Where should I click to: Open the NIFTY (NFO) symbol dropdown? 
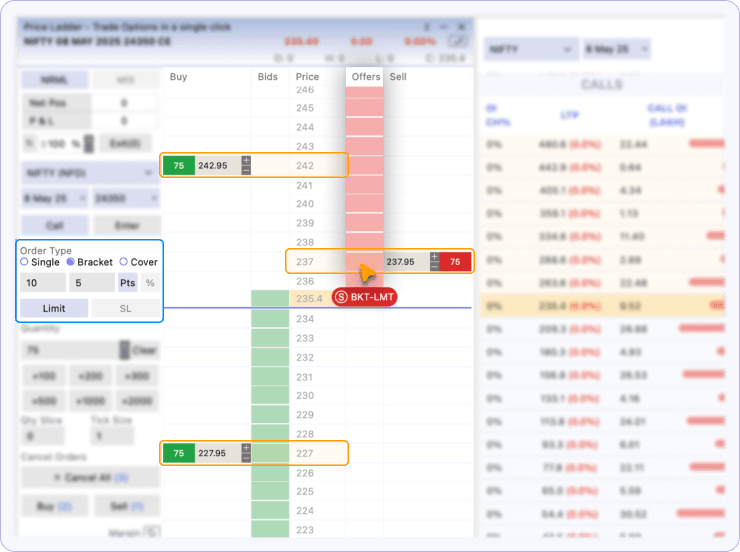click(90, 173)
